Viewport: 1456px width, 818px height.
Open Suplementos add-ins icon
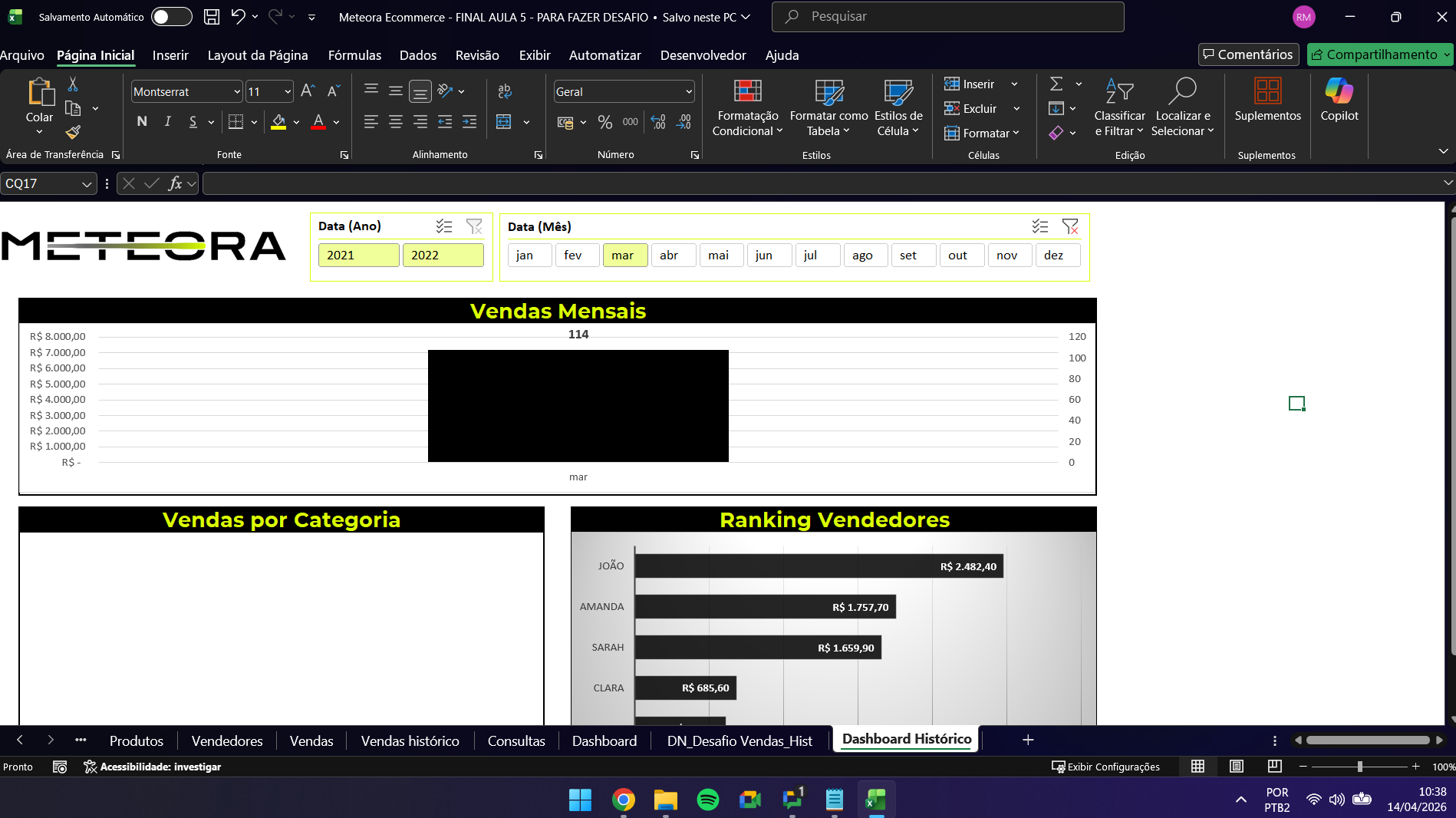click(1268, 100)
